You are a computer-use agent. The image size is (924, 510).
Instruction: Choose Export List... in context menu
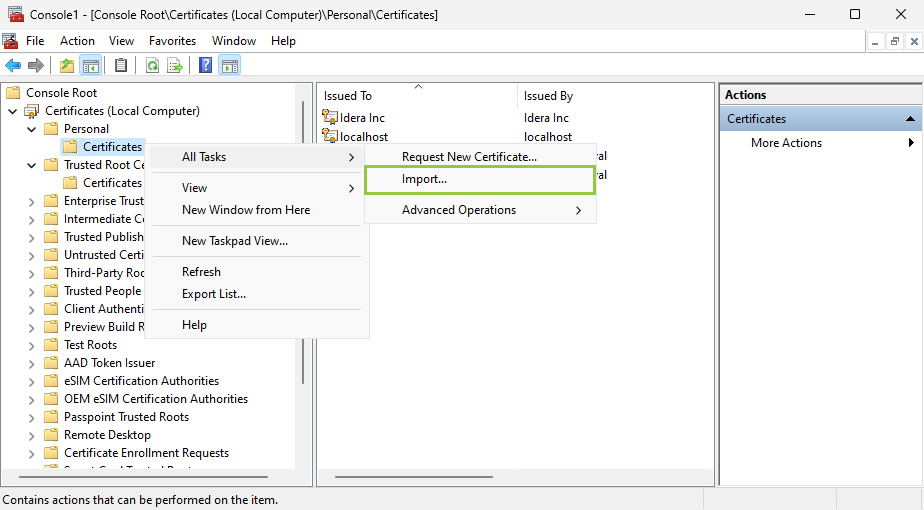pyautogui.click(x=256, y=294)
